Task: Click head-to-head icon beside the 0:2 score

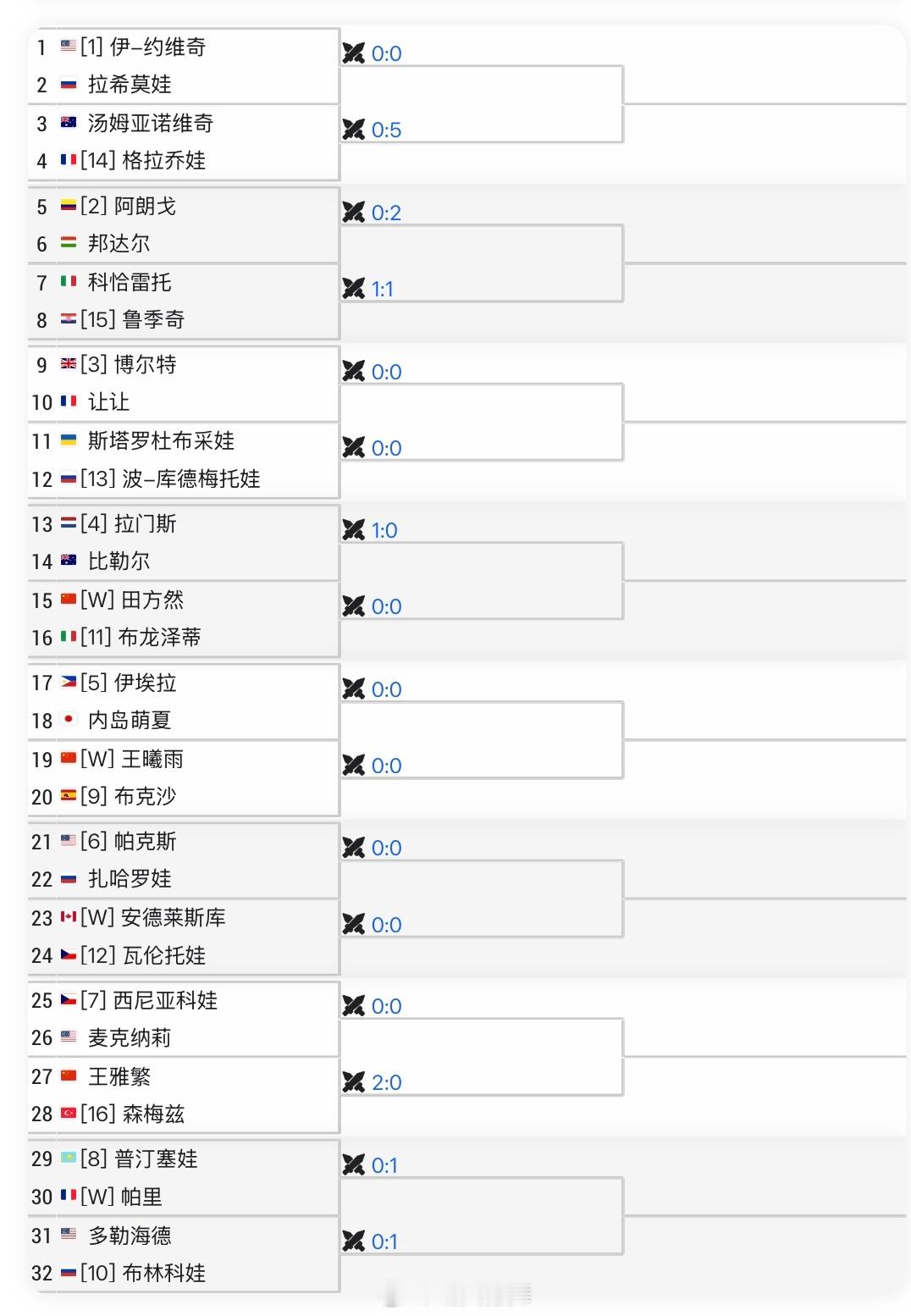Action: tap(354, 213)
